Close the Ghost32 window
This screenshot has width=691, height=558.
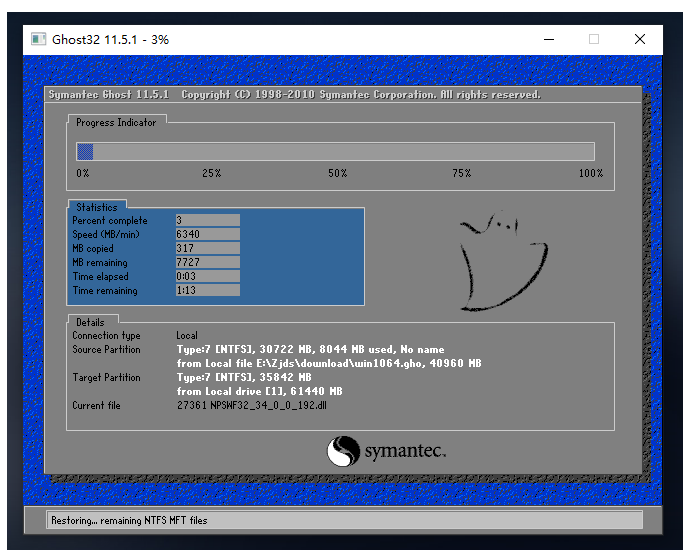coord(640,39)
